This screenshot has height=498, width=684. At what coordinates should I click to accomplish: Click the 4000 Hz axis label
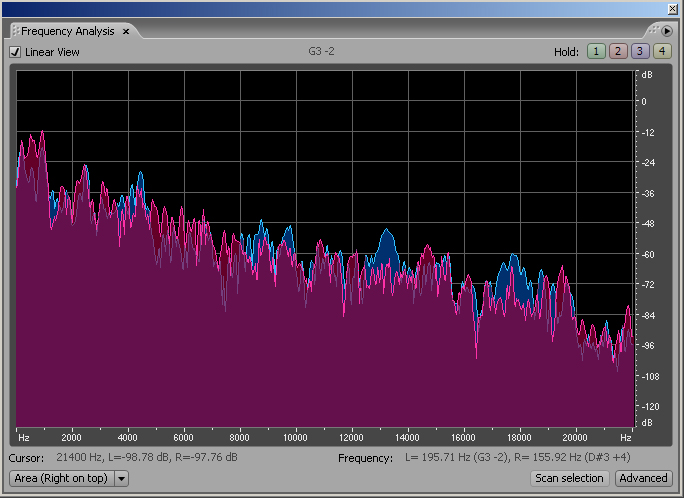pos(127,437)
